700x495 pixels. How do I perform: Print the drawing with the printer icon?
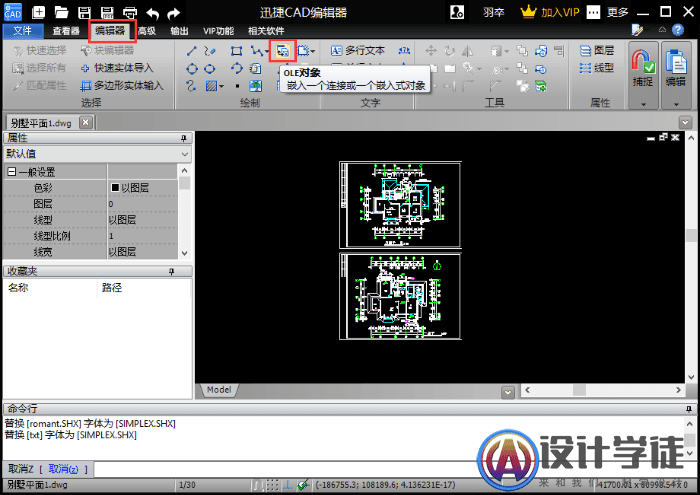pyautogui.click(x=130, y=12)
